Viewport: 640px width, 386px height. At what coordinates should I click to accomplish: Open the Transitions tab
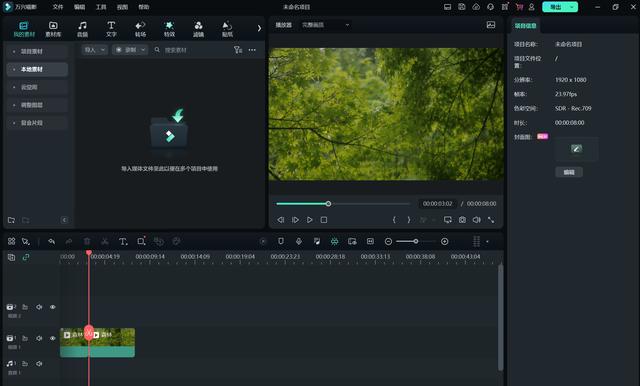click(140, 29)
